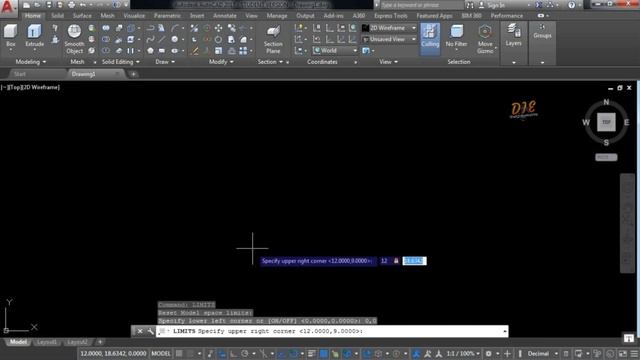Select the Move Gizmo tool
The width and height of the screenshot is (640, 360).
tap(485, 40)
